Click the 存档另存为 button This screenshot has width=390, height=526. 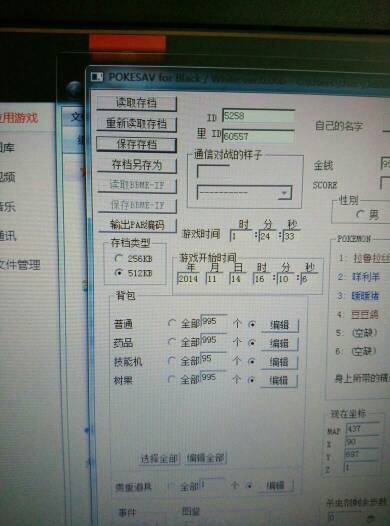137,165
